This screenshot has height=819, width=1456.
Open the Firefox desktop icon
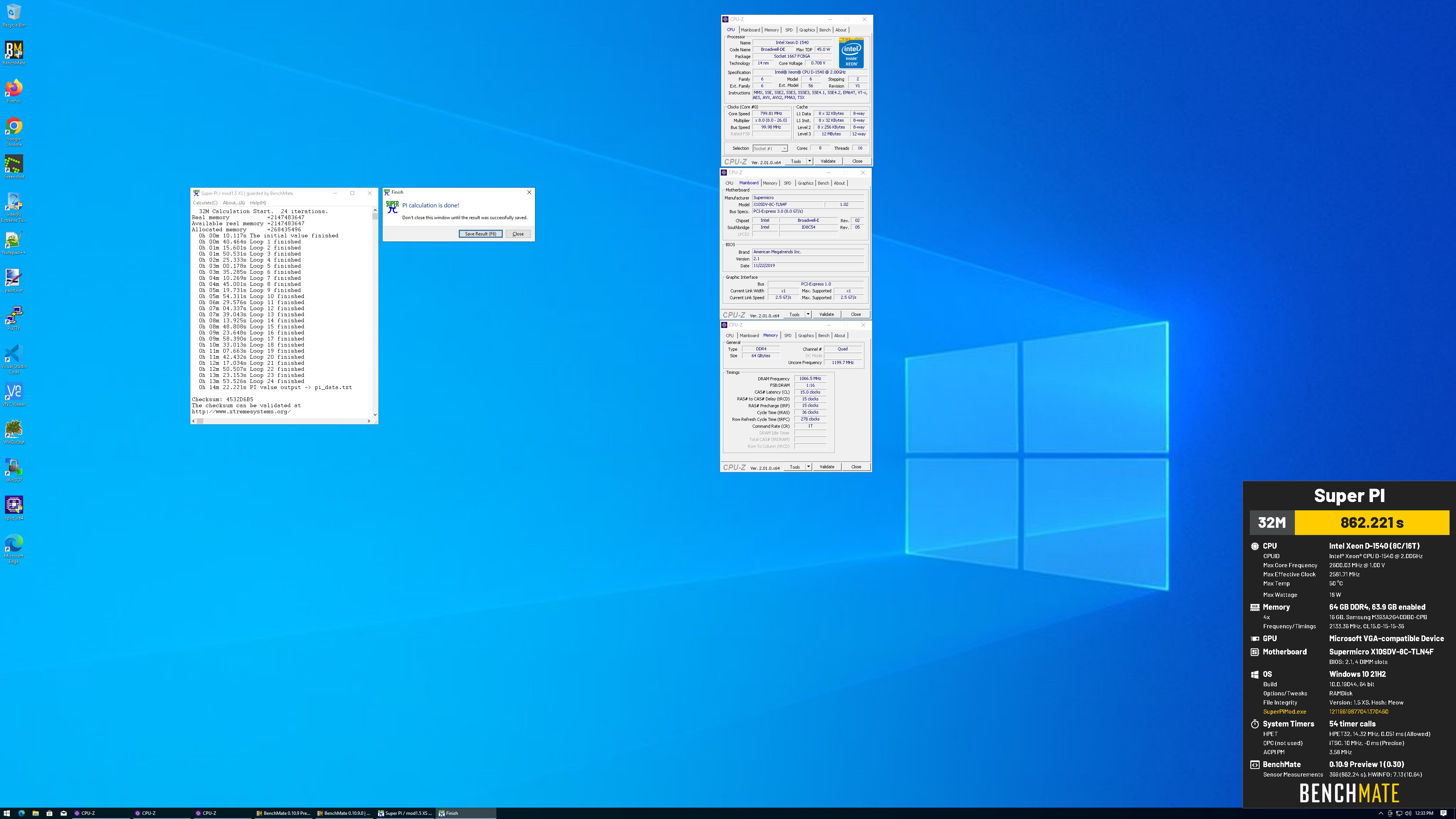(14, 91)
